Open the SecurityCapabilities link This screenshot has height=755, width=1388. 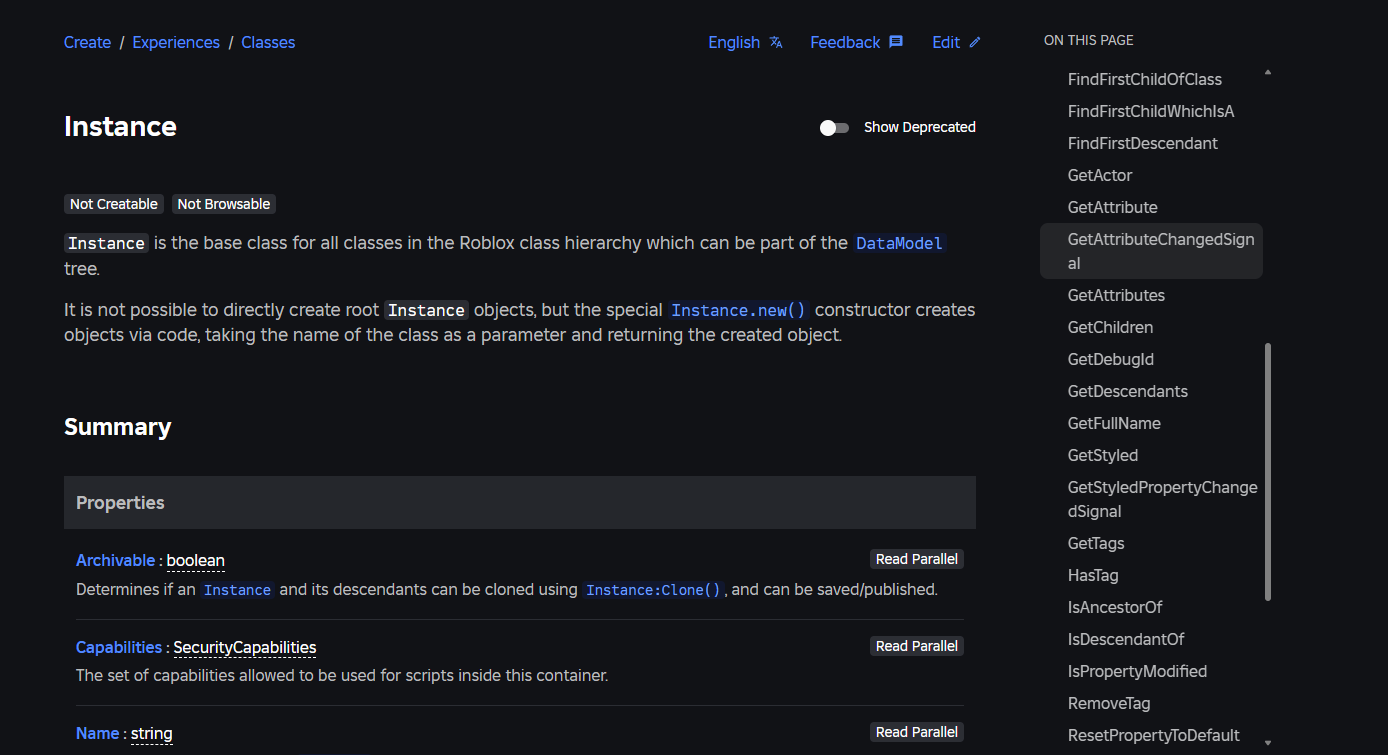tap(244, 647)
